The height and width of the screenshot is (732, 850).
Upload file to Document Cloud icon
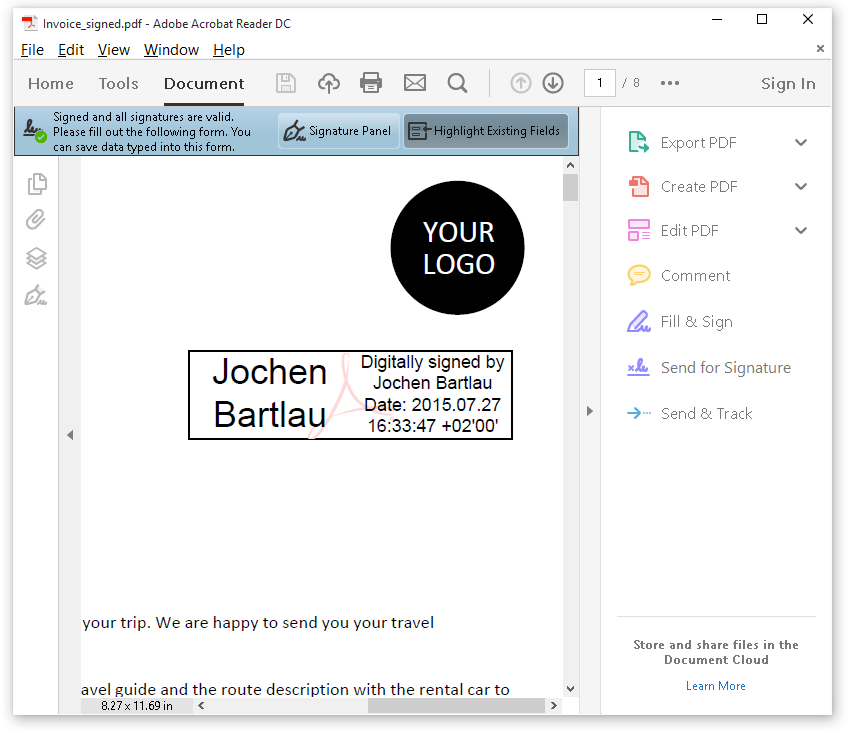click(x=329, y=84)
